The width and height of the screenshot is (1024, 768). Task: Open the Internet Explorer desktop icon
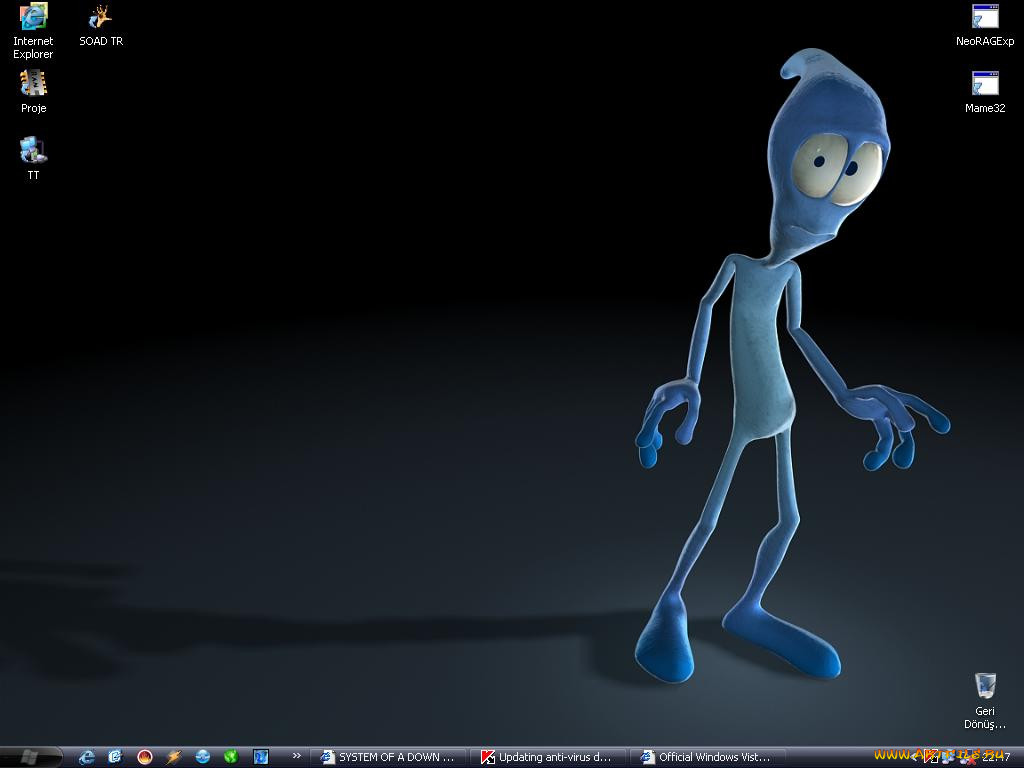pos(33,31)
